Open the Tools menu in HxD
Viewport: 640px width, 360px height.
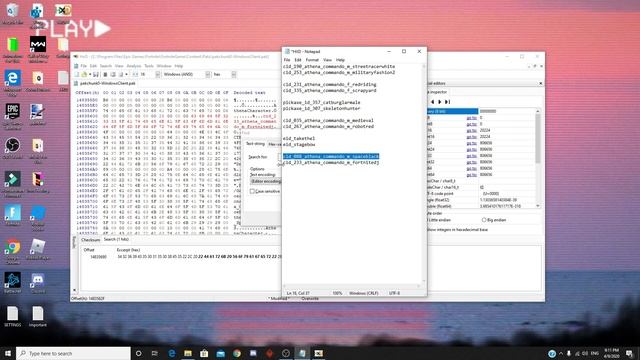pyautogui.click(x=149, y=66)
